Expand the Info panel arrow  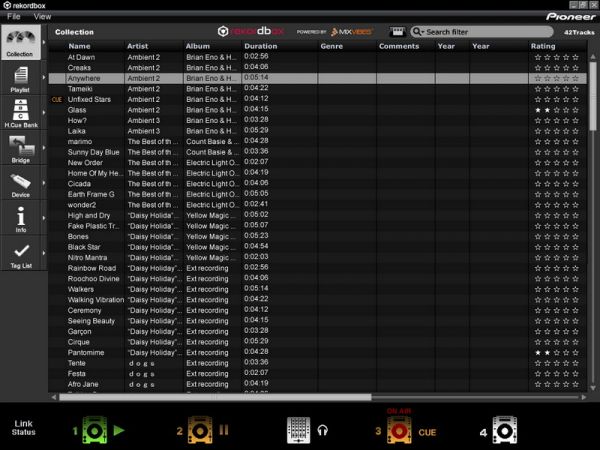click(44, 218)
